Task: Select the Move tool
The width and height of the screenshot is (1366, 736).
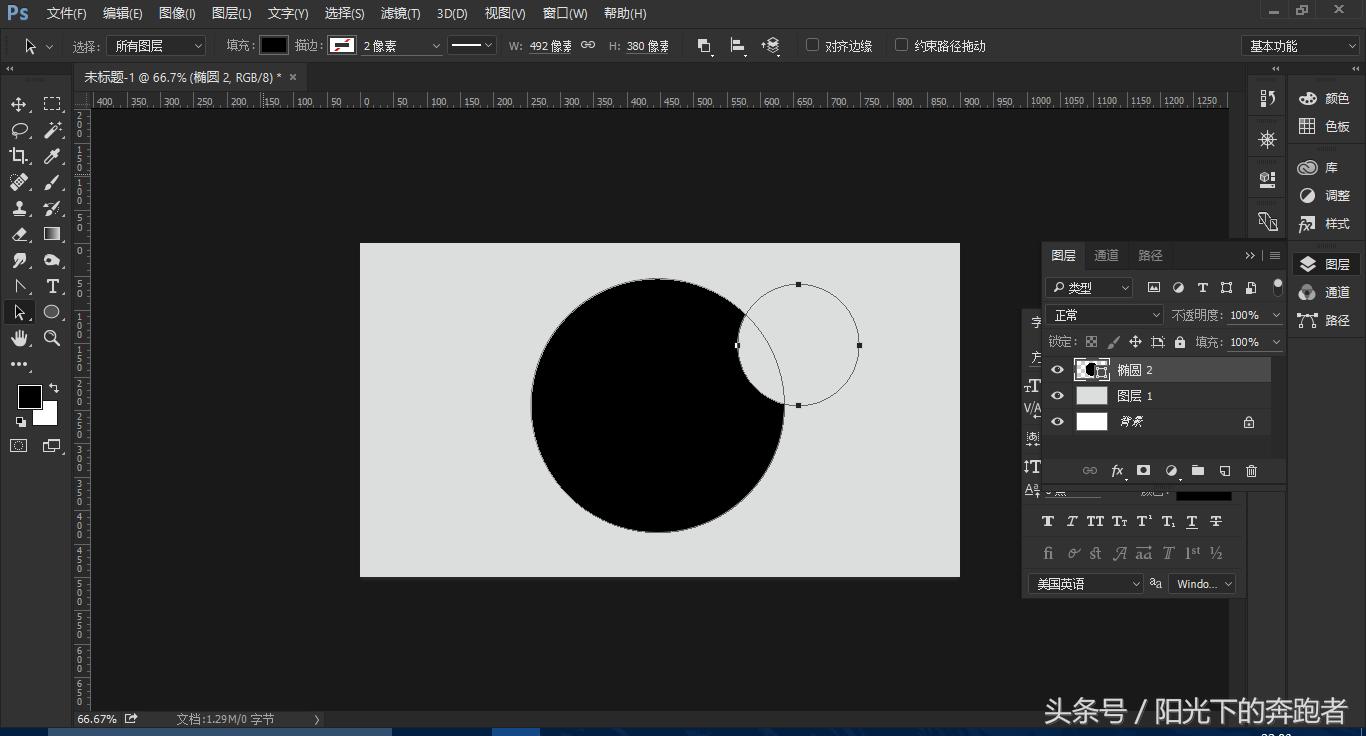Action: [19, 104]
